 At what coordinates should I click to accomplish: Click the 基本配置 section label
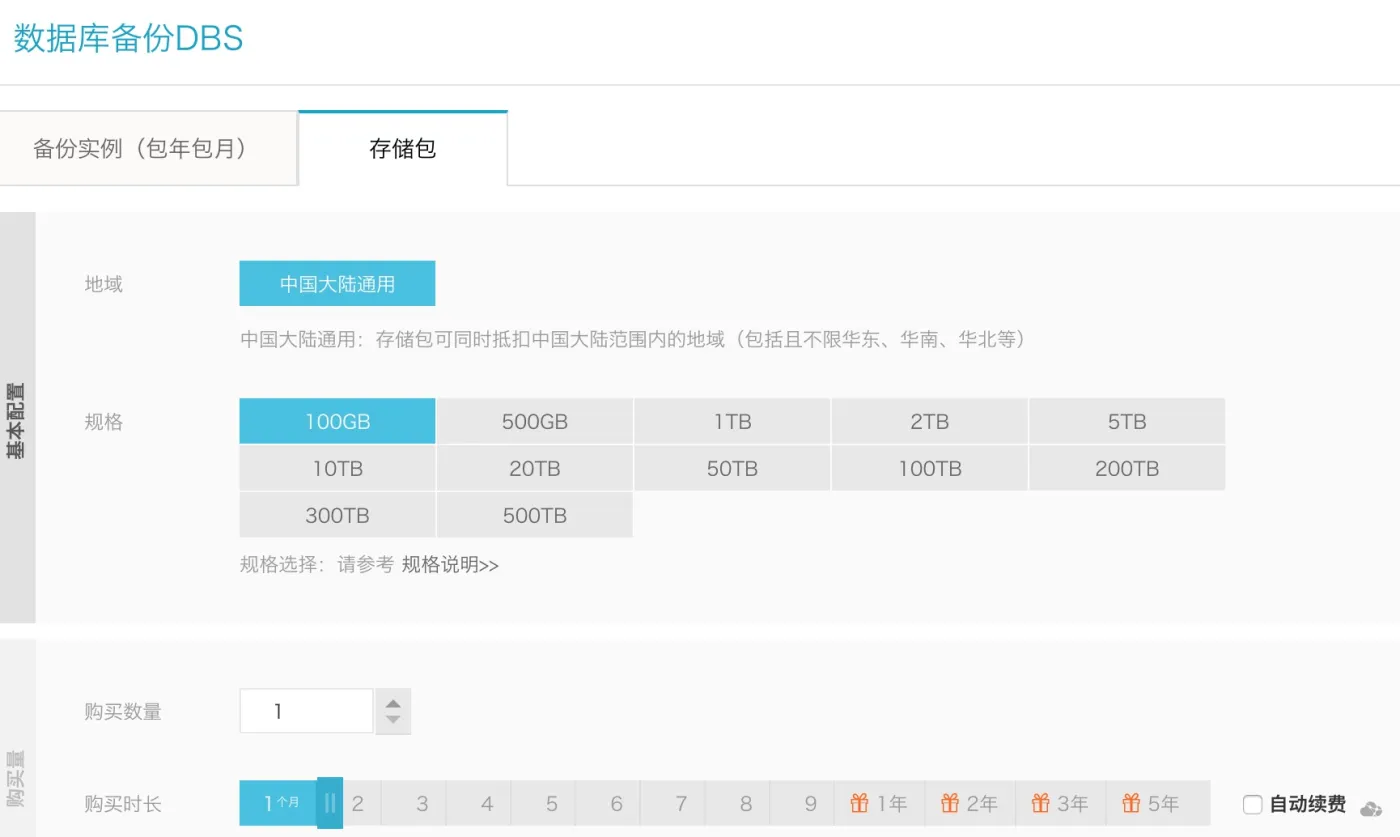pyautogui.click(x=17, y=420)
